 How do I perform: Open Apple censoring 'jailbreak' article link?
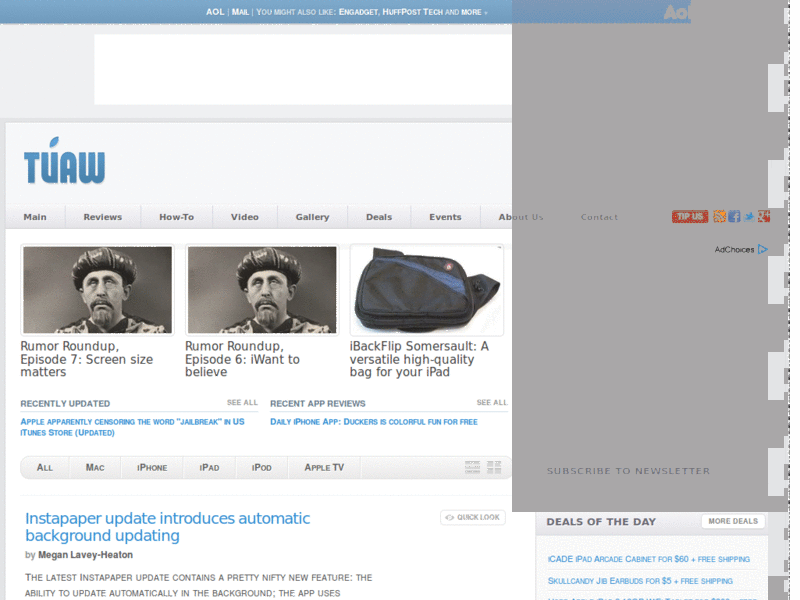click(133, 427)
